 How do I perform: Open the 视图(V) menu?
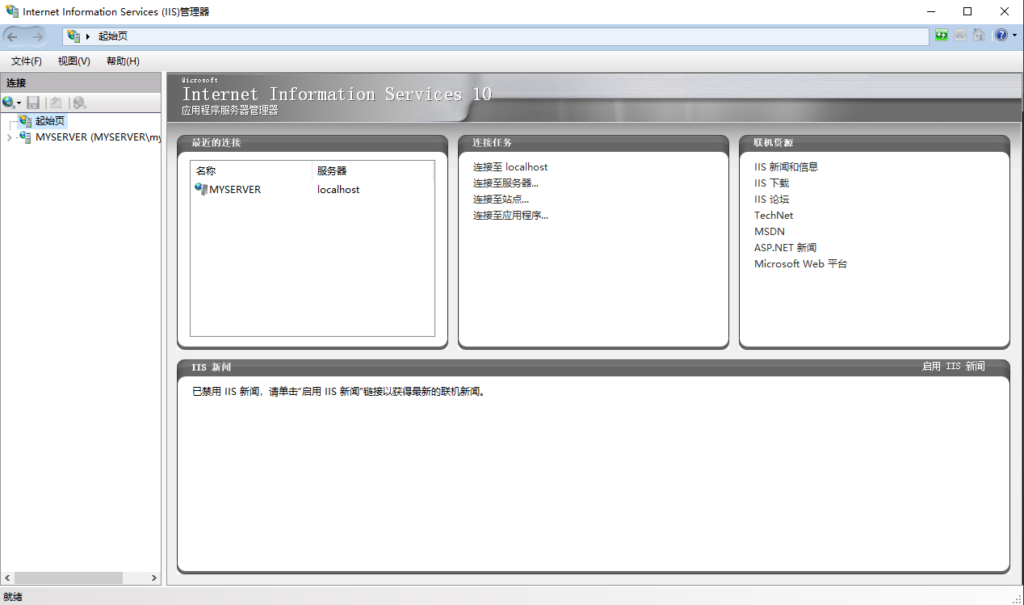pyautogui.click(x=74, y=61)
